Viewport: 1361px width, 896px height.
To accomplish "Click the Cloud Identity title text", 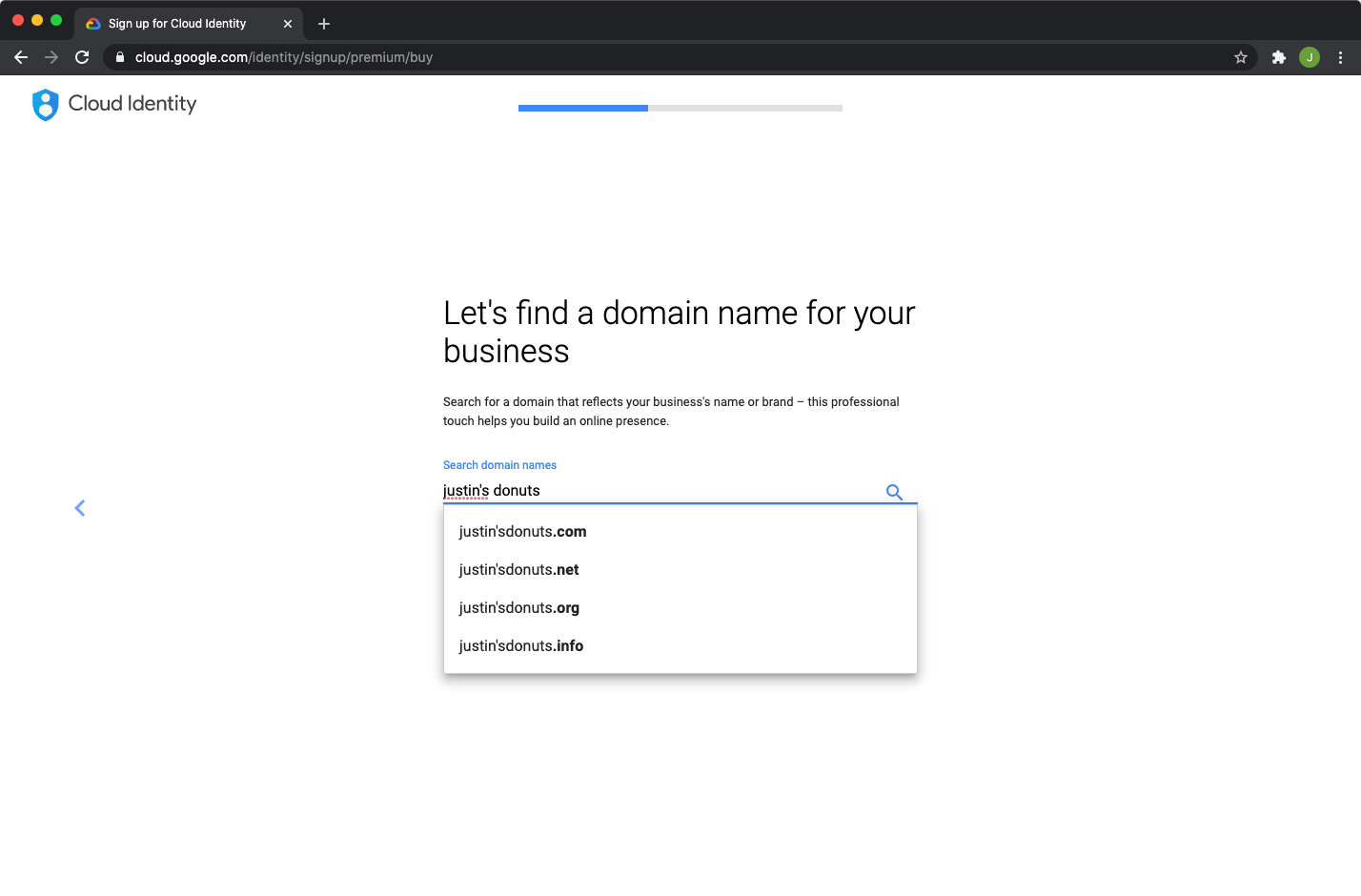I will coord(132,104).
